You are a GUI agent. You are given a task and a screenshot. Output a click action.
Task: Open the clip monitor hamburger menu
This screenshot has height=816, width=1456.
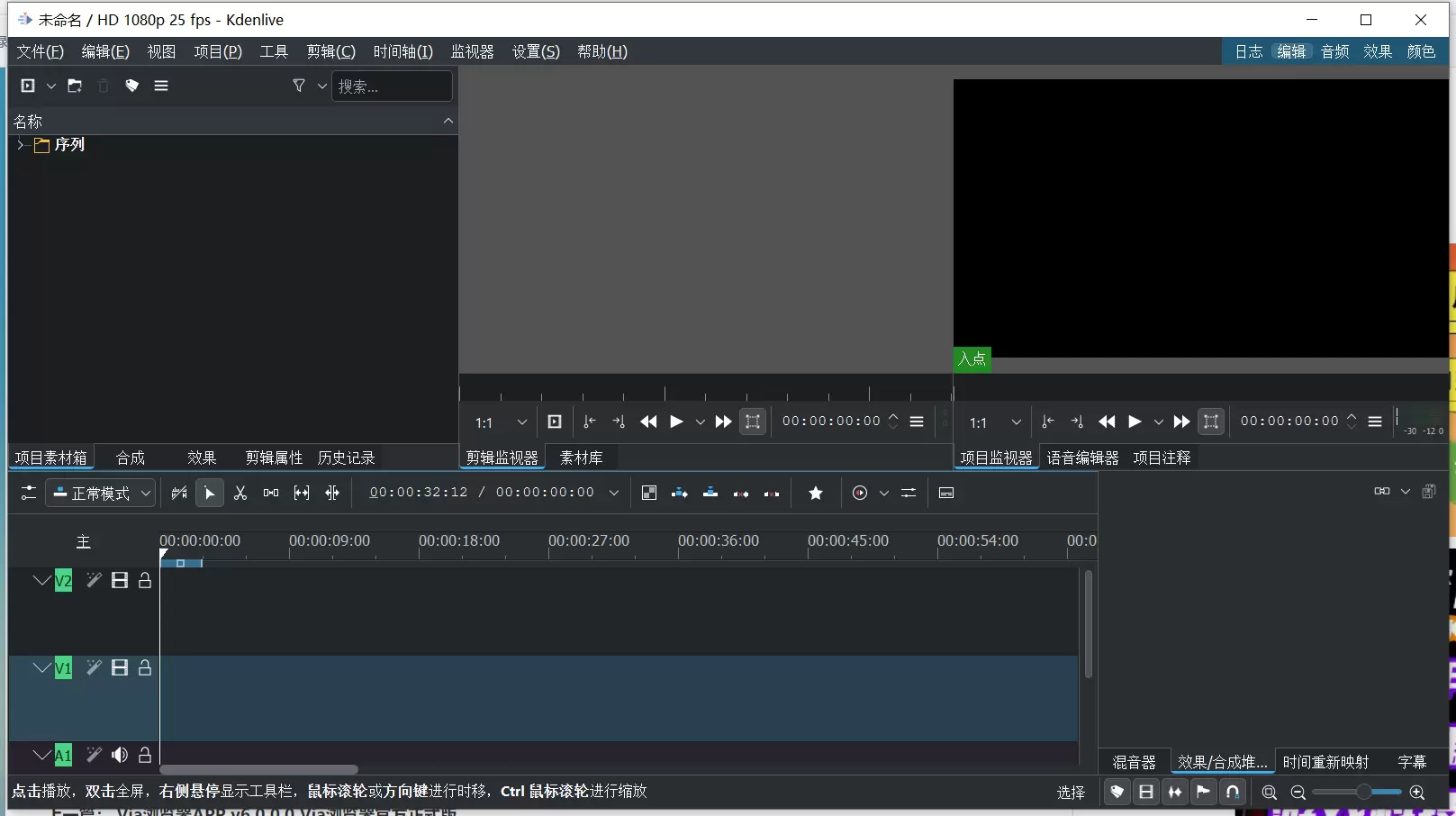[x=917, y=422]
